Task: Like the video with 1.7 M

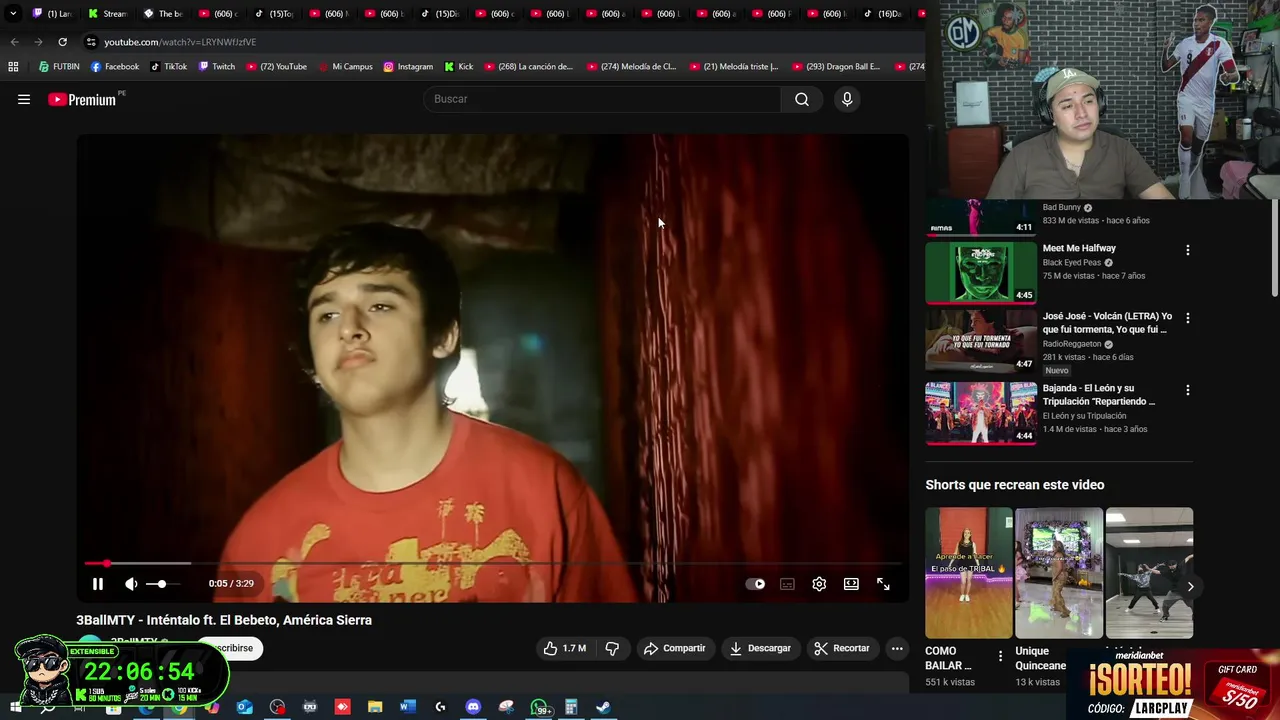Action: [564, 648]
